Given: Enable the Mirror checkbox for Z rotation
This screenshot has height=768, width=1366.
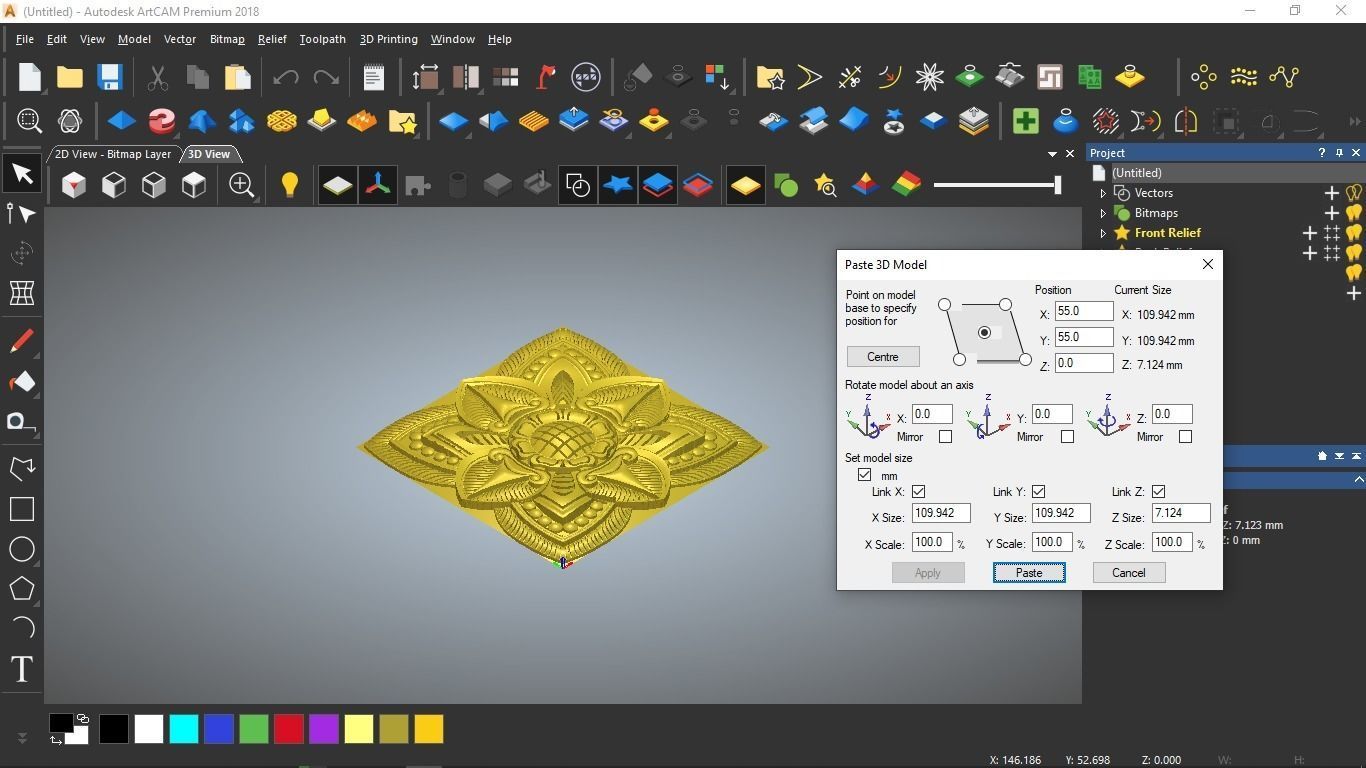Looking at the screenshot, I should 1185,436.
